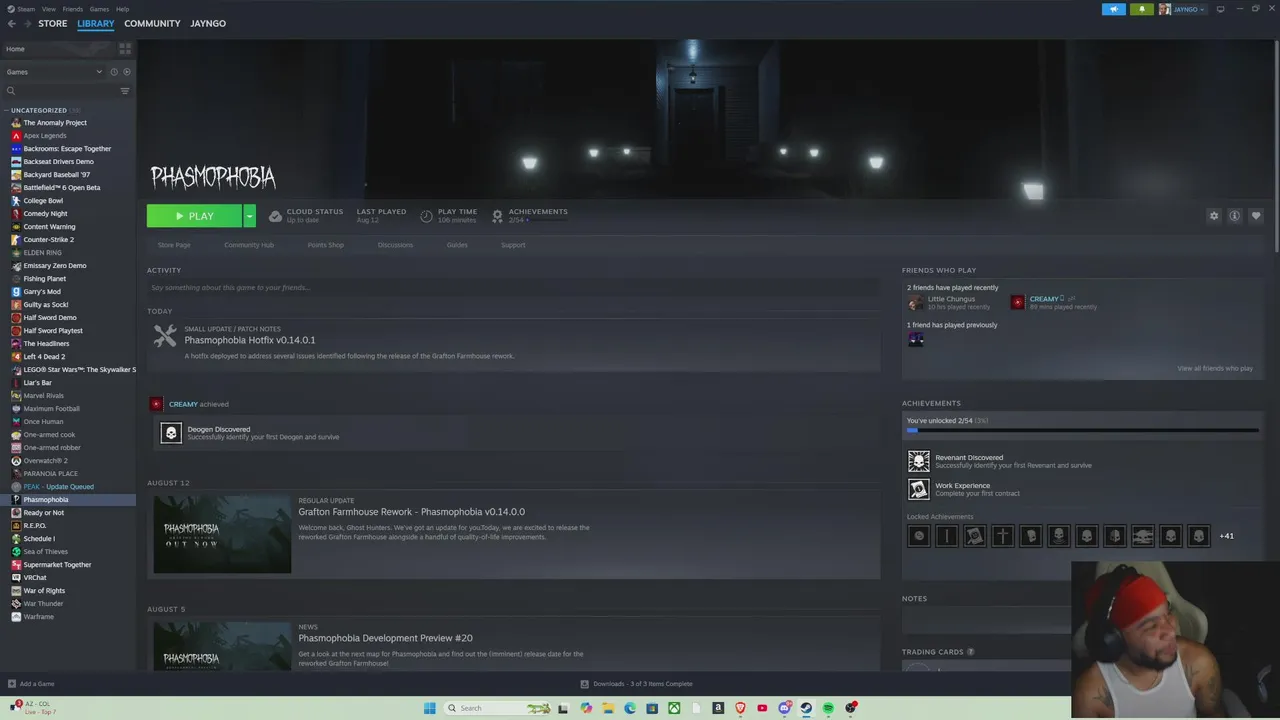Open the dropdown arrow beside PLAY

tap(249, 216)
